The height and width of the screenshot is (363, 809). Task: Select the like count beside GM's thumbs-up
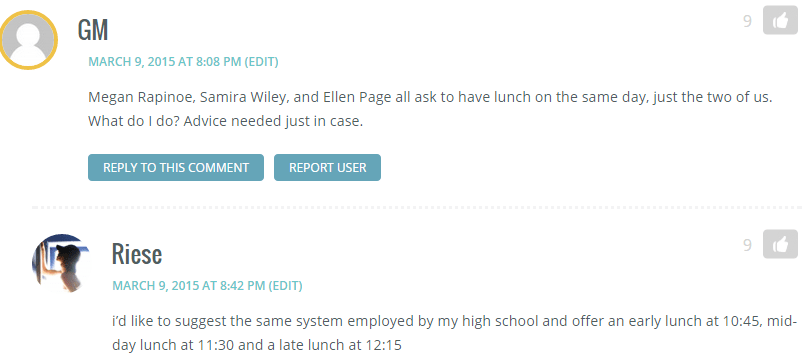pos(747,21)
